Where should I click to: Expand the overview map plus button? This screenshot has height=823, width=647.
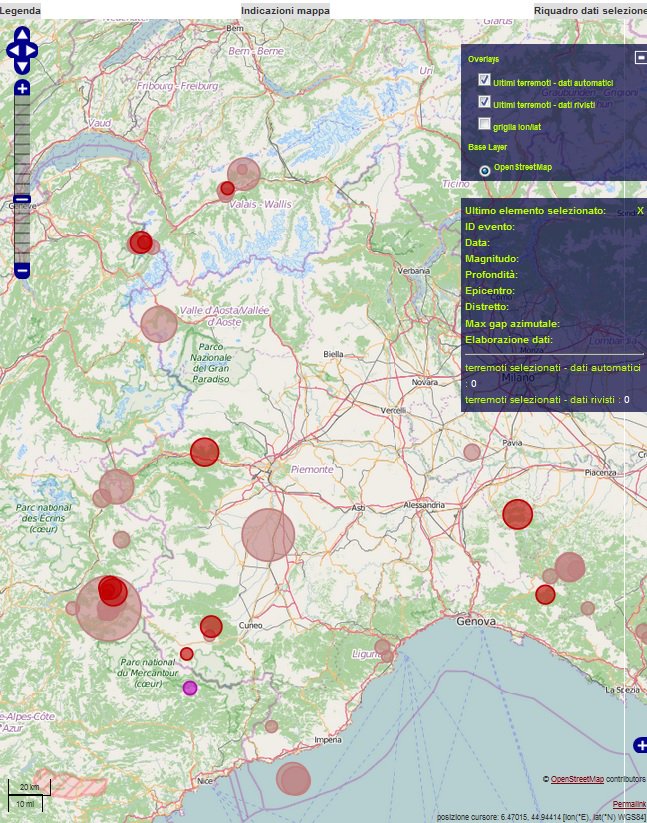(x=640, y=745)
